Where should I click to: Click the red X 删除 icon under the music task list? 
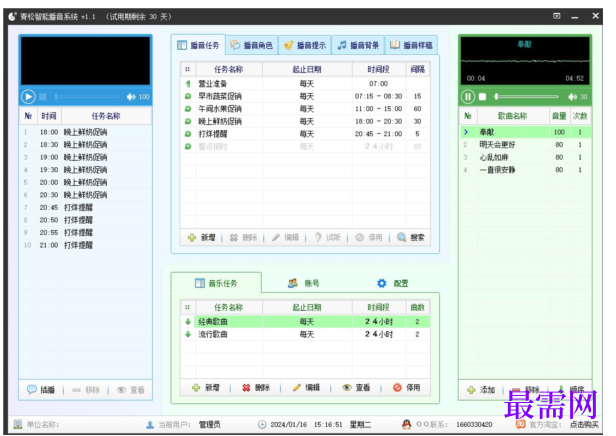246,387
